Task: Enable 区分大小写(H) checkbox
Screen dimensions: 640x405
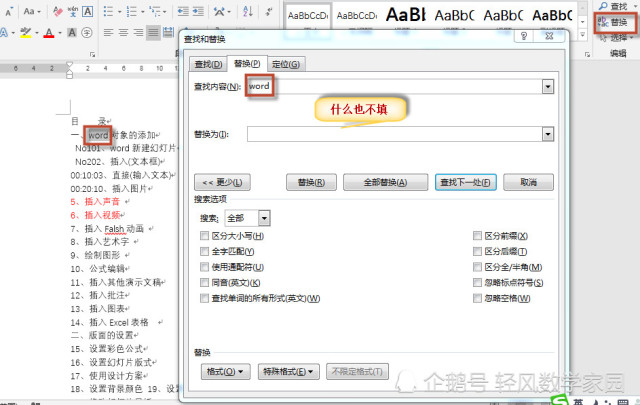Action: tap(204, 236)
